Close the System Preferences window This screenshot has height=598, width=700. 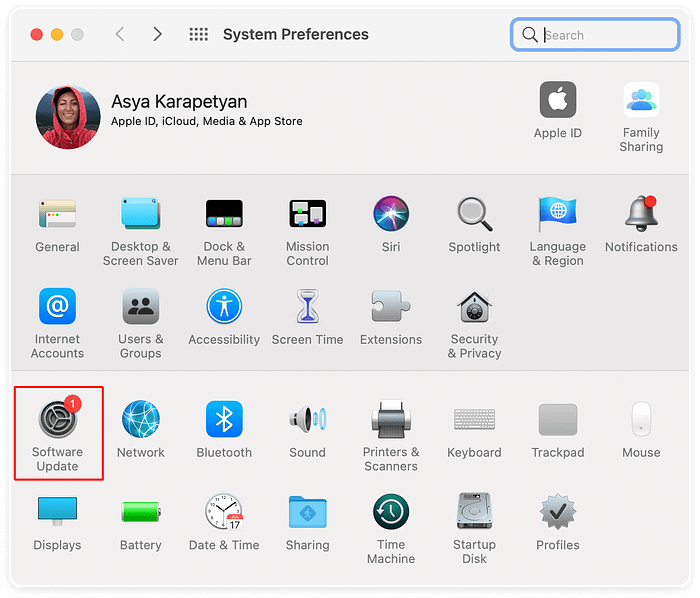click(x=37, y=34)
